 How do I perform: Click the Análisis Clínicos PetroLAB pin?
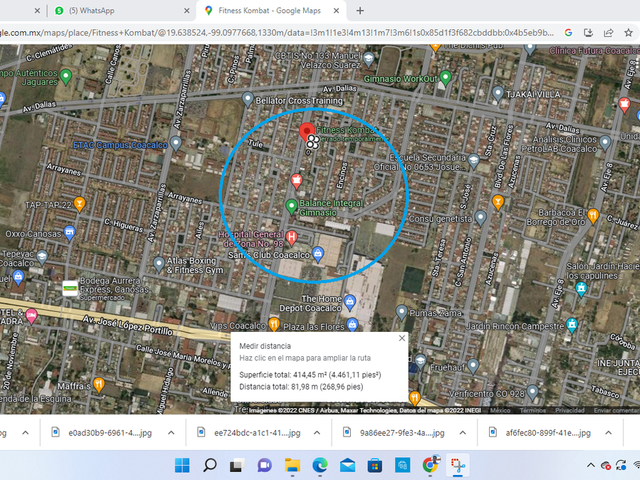coord(605,142)
